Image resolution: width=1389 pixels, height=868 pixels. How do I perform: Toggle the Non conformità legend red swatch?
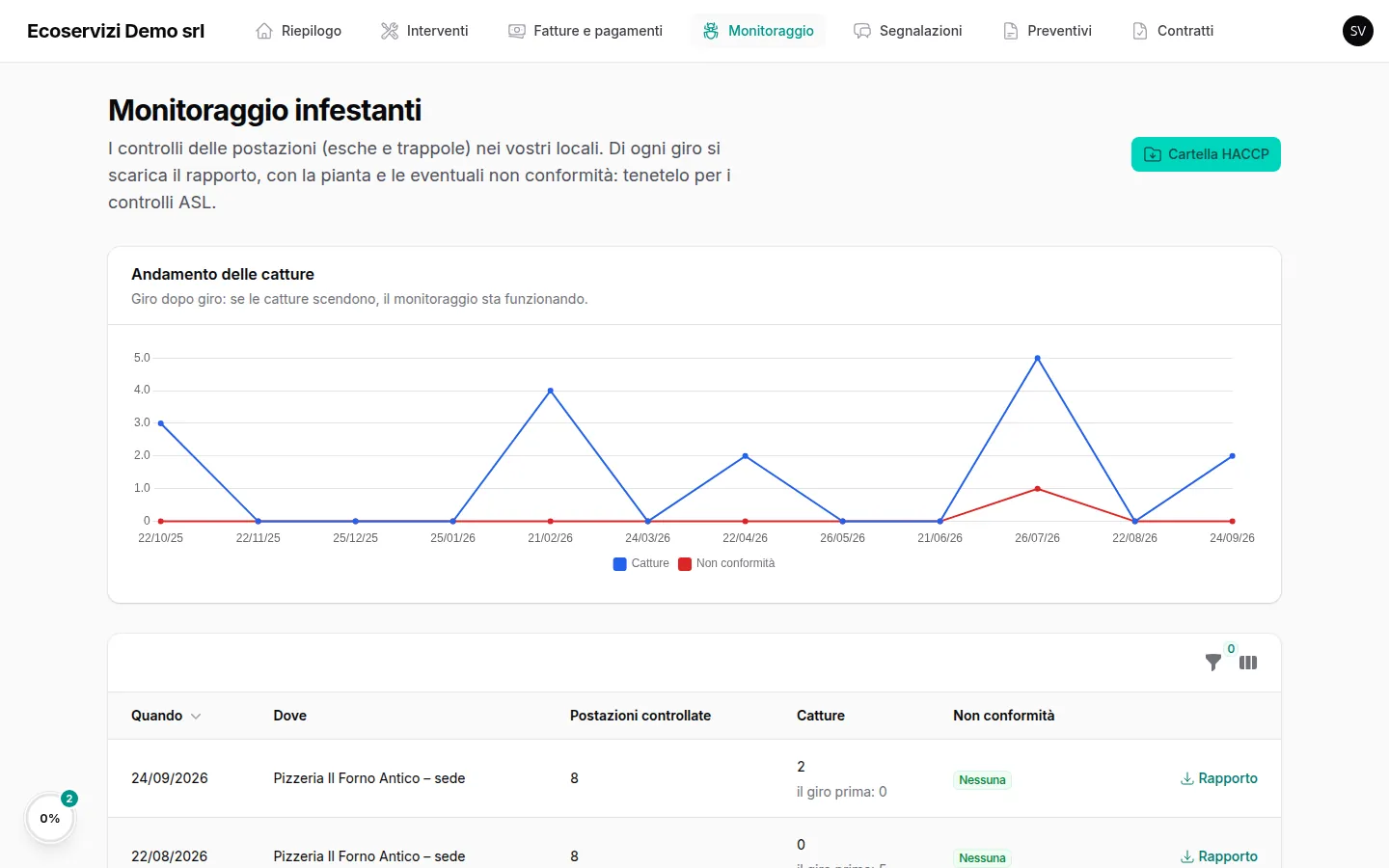tap(685, 564)
